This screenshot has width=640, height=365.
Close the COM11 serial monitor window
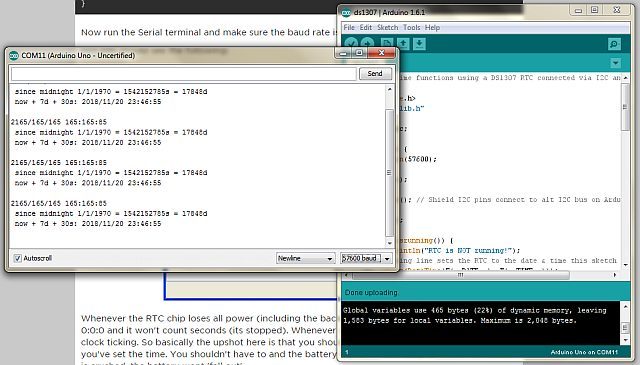pyautogui.click(x=382, y=53)
